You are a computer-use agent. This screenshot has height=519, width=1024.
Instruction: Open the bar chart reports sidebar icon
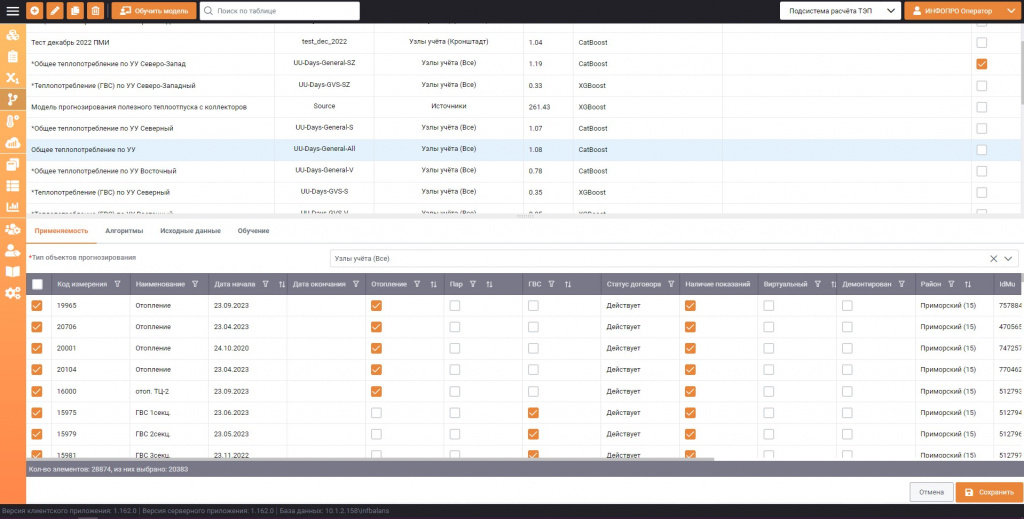coord(12,207)
